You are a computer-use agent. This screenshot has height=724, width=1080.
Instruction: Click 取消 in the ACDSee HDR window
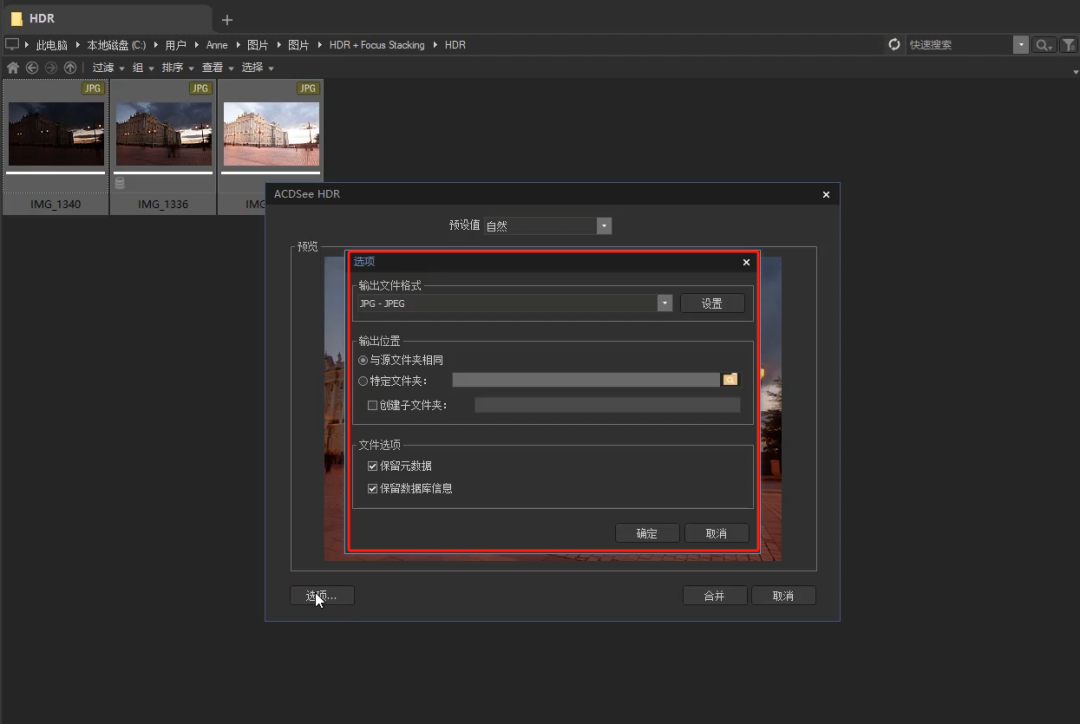(x=783, y=596)
